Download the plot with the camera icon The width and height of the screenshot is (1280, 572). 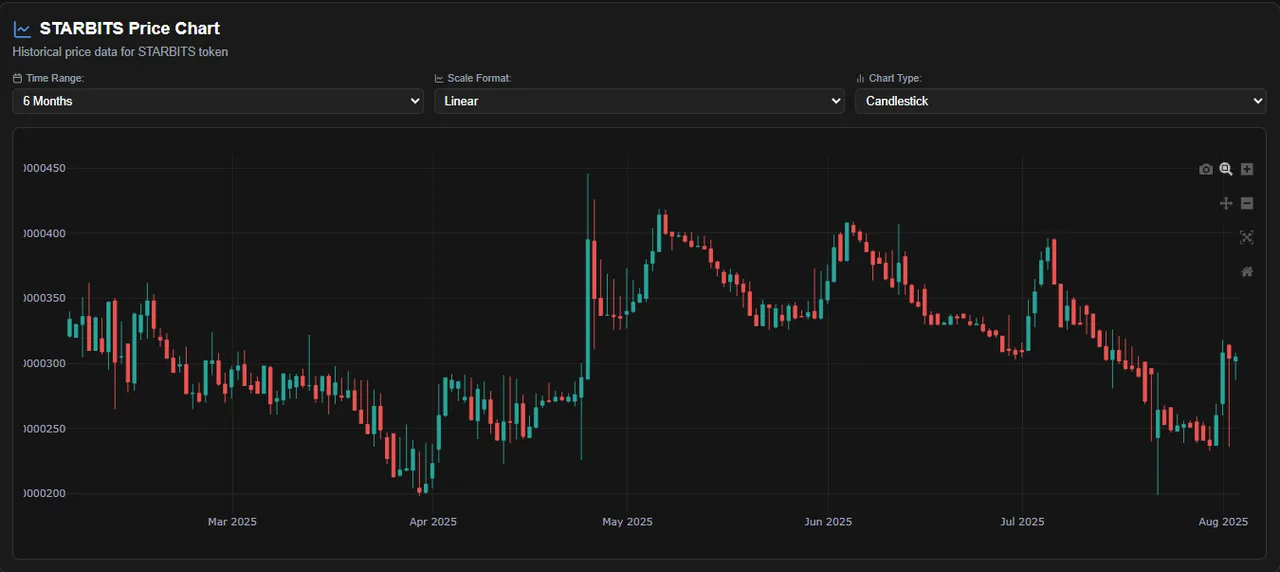tap(1206, 169)
